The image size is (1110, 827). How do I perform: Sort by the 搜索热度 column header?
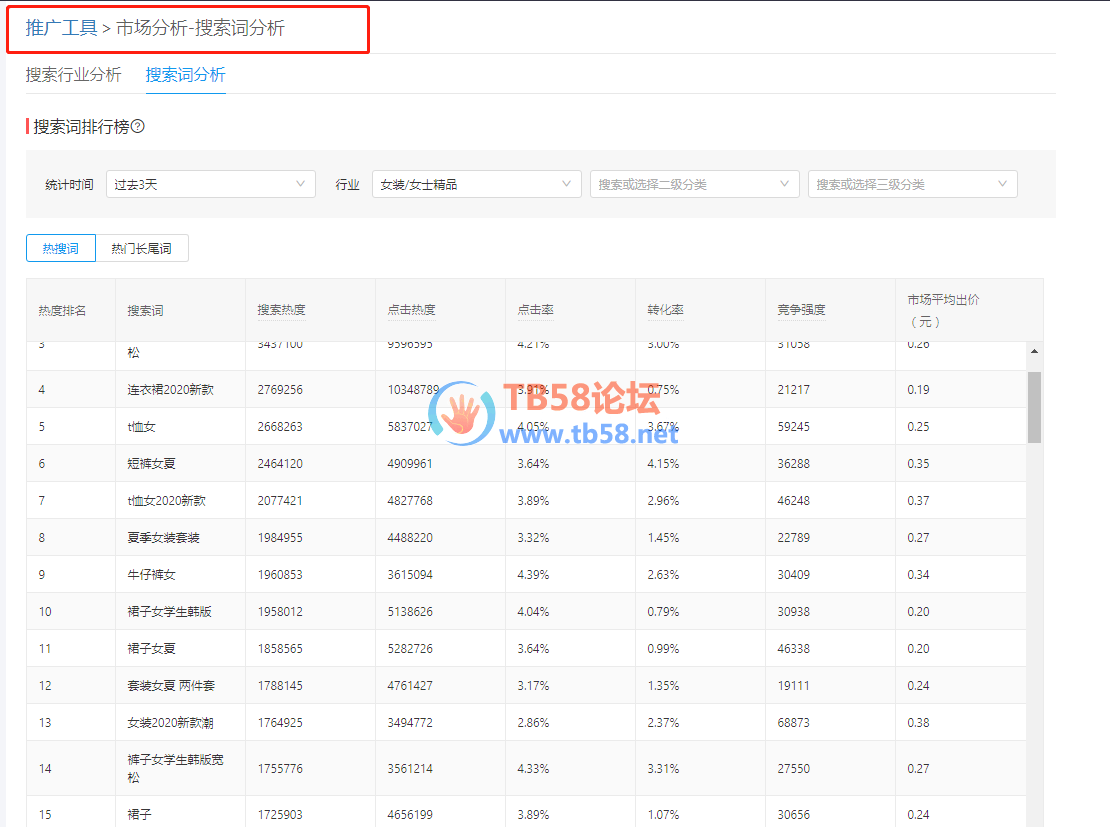pos(281,310)
